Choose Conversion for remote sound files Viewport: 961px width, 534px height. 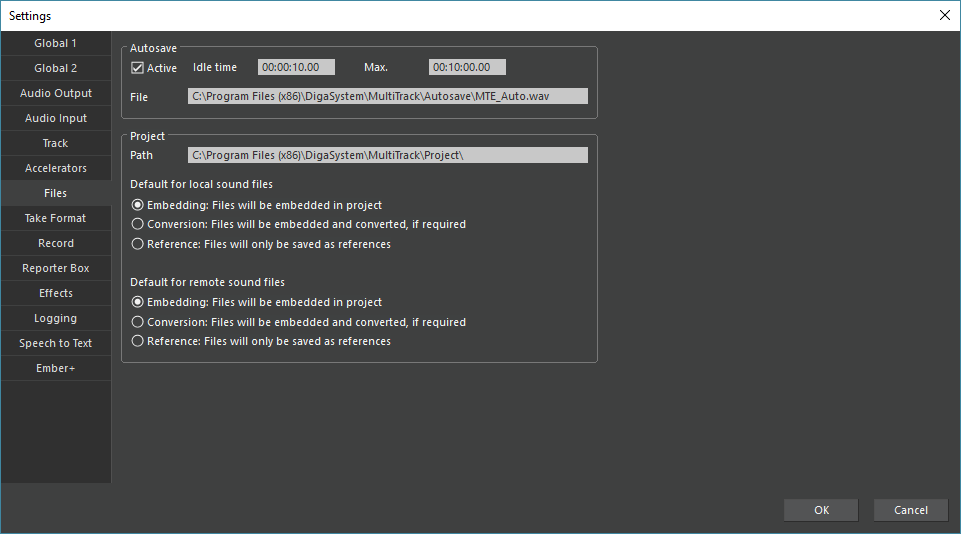click(x=138, y=322)
